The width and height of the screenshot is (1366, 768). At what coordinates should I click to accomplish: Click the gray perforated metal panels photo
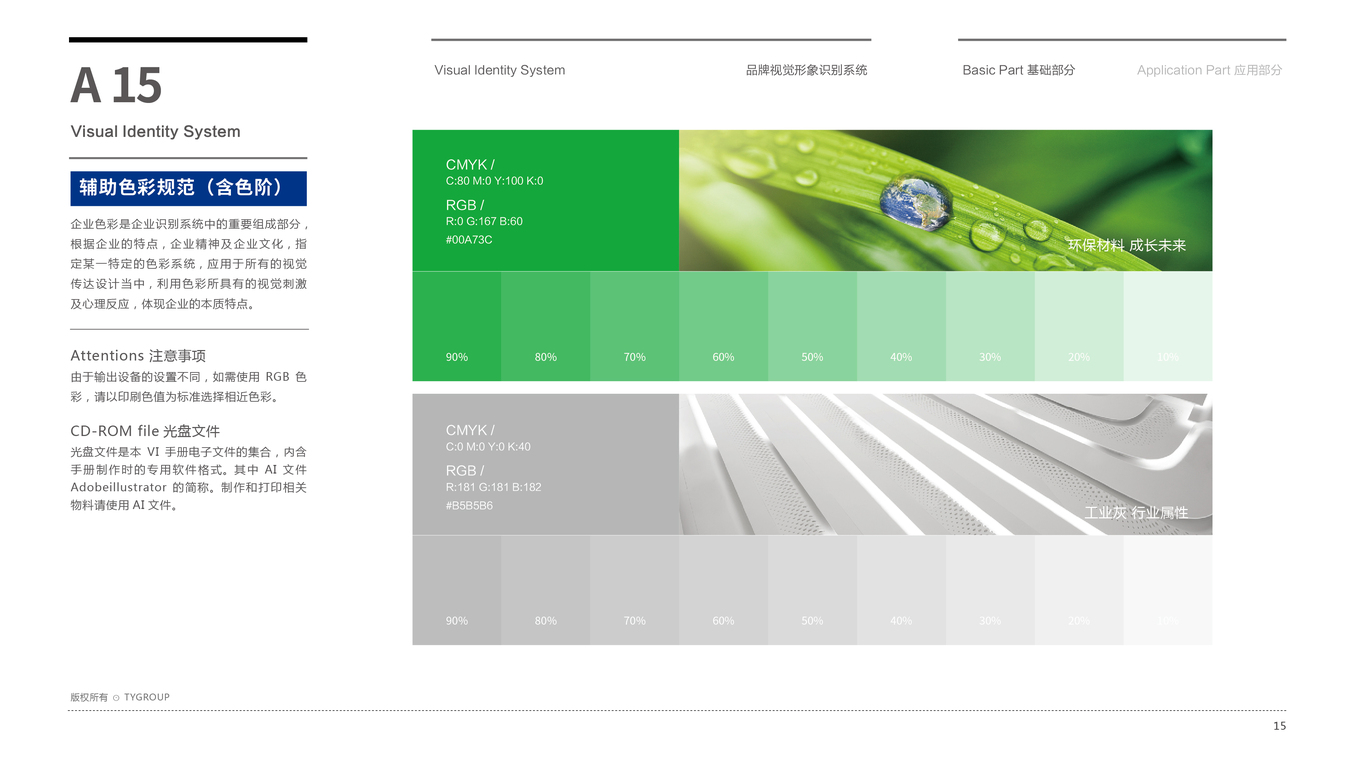946,464
